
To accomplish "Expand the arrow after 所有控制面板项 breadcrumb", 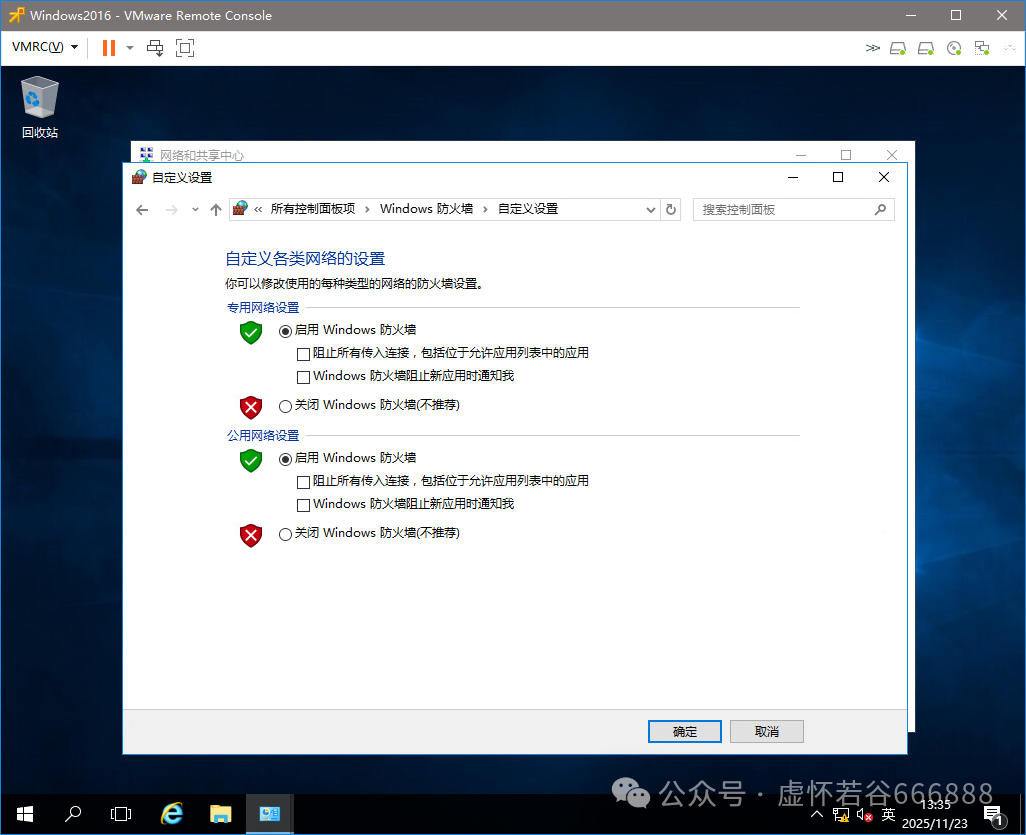I will [x=367, y=209].
